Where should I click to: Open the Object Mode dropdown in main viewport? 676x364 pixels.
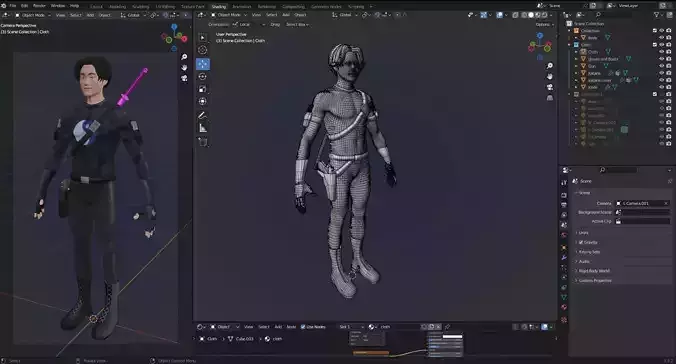coord(228,15)
